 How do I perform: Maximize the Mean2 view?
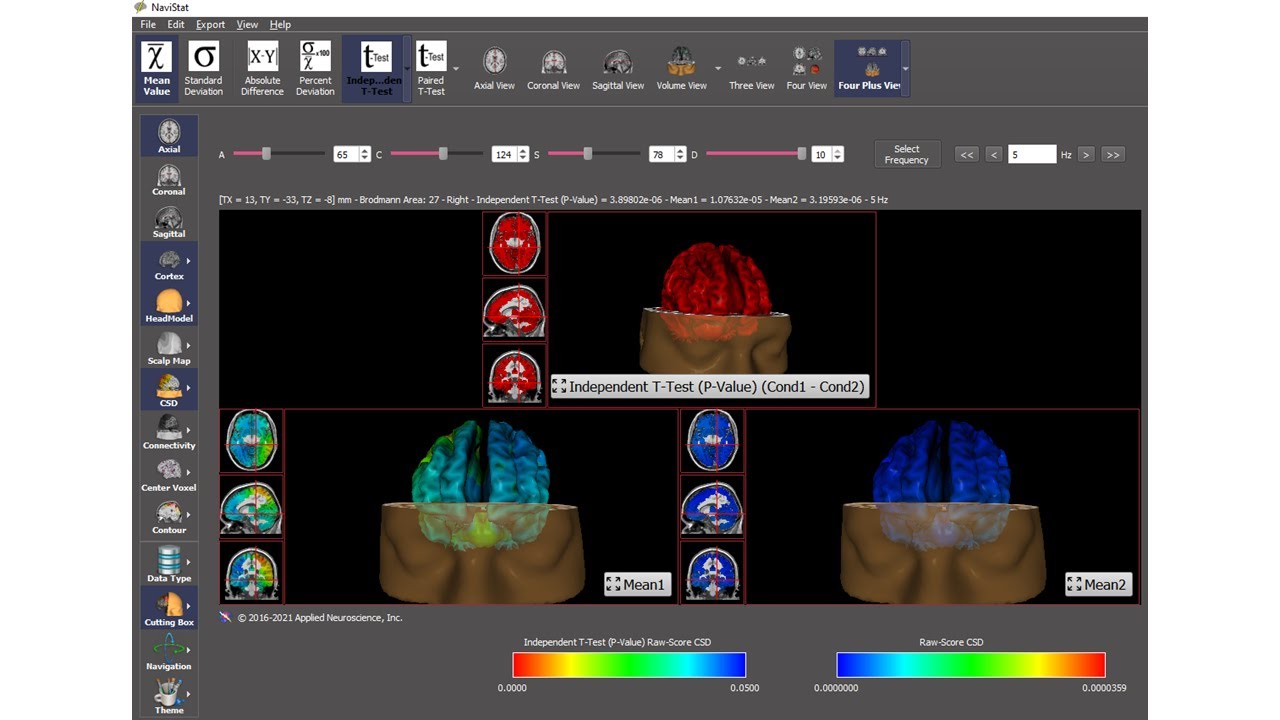[1098, 585]
